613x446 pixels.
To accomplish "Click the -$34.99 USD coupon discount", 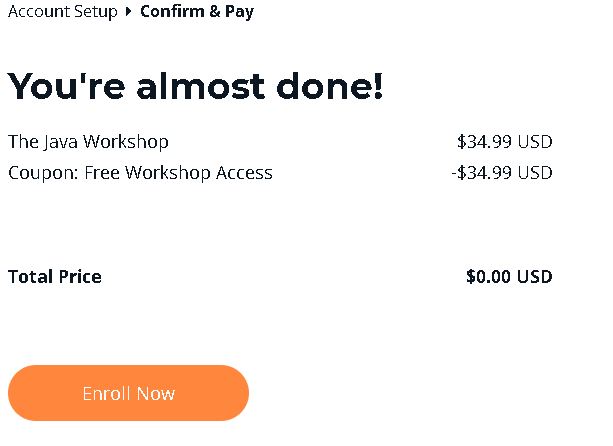I will pos(501,172).
